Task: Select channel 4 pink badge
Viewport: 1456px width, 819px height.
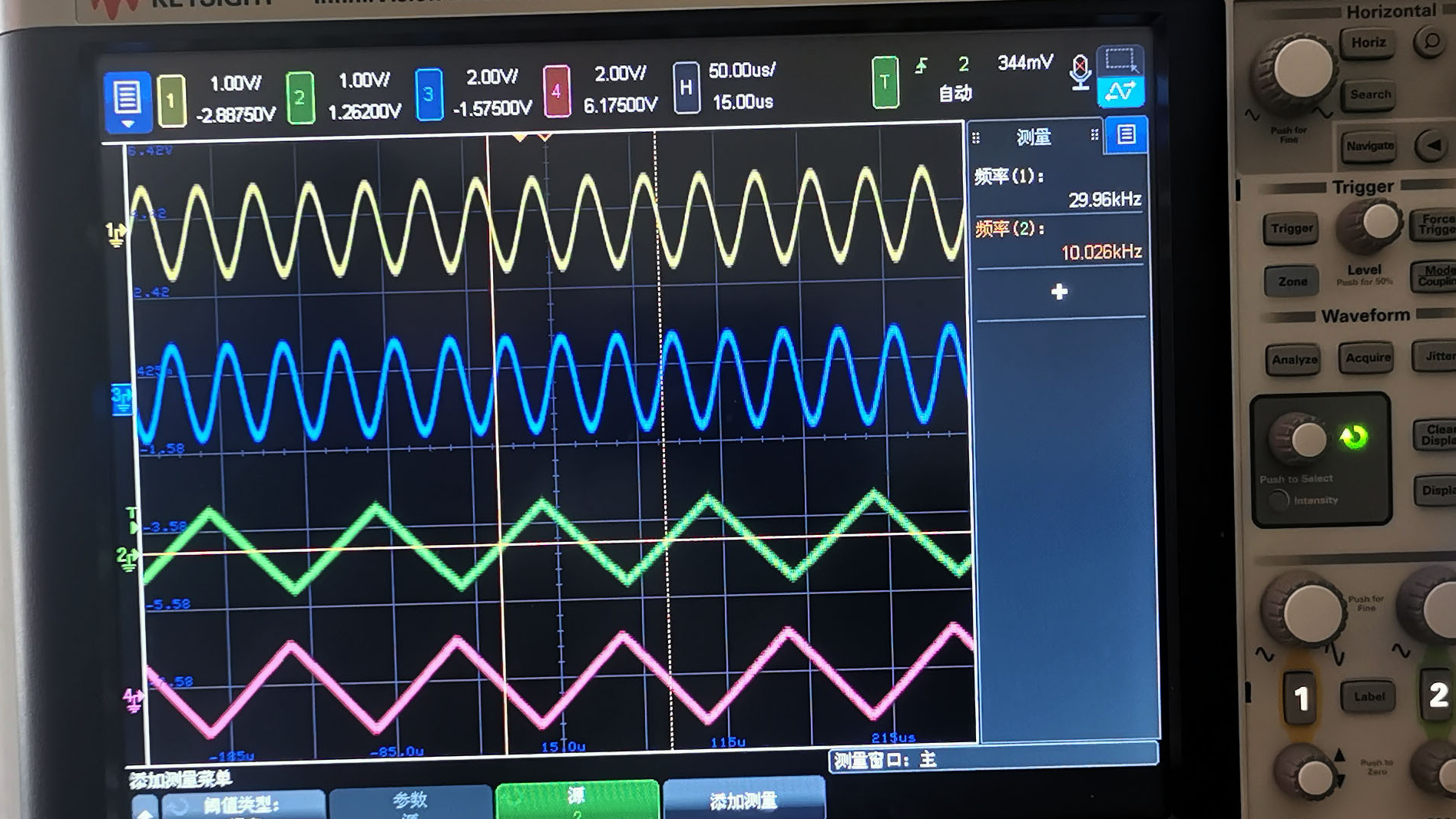Action: coord(556,91)
